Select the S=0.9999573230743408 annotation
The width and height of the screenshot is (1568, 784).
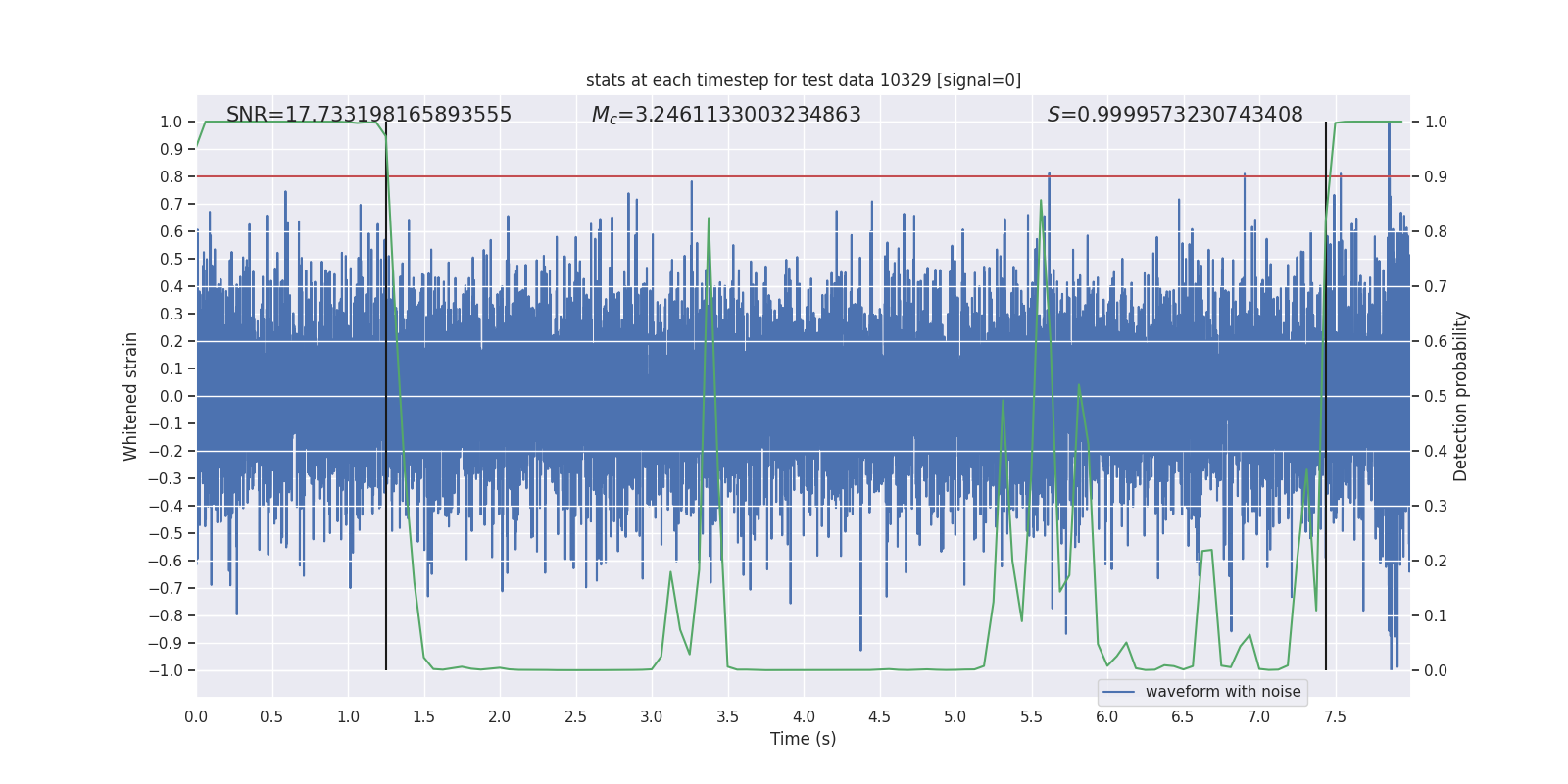(1175, 115)
